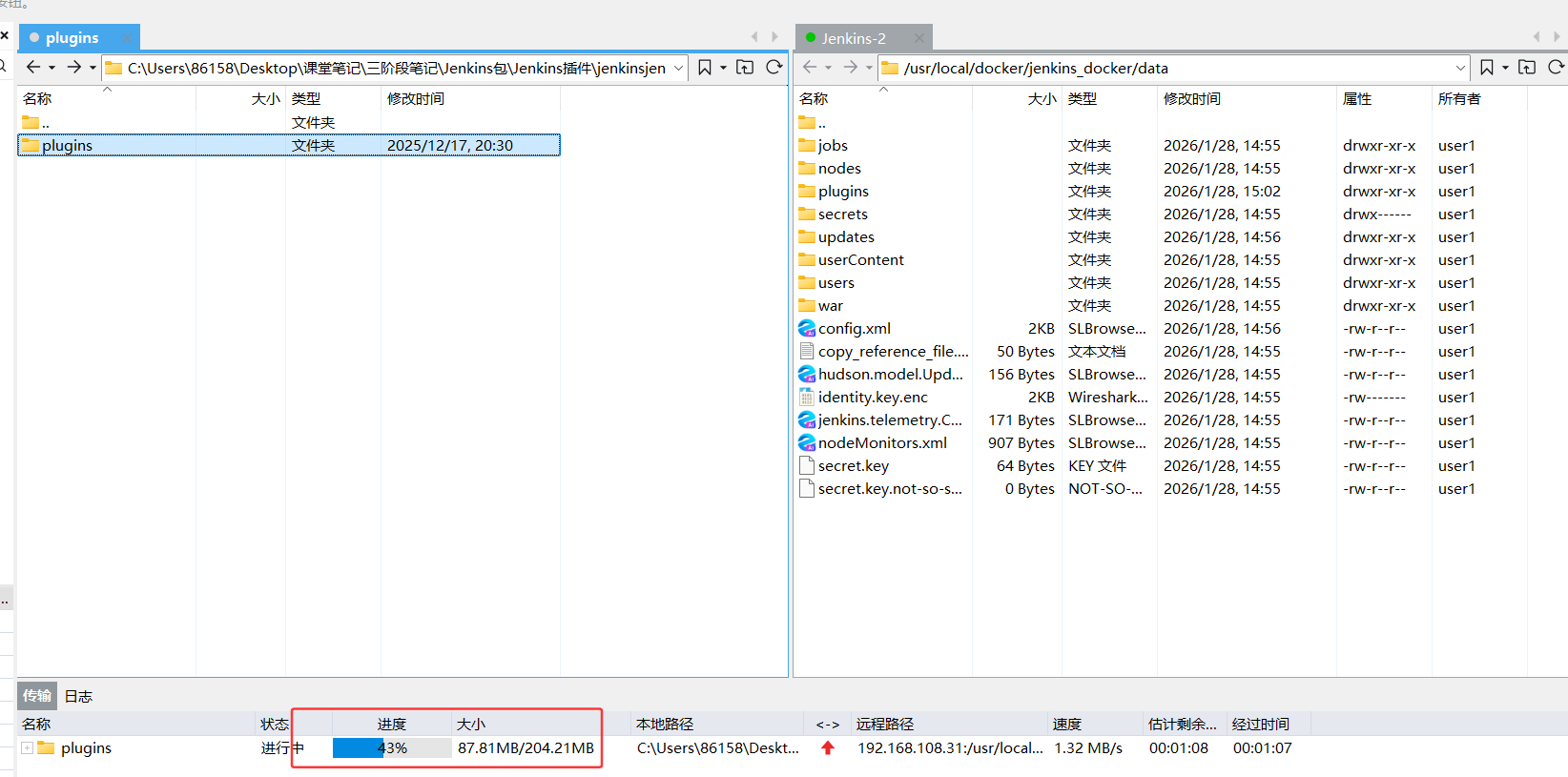Go forward in the Jenkins-2 remote pane
This screenshot has width=1568, height=777.
click(850, 67)
